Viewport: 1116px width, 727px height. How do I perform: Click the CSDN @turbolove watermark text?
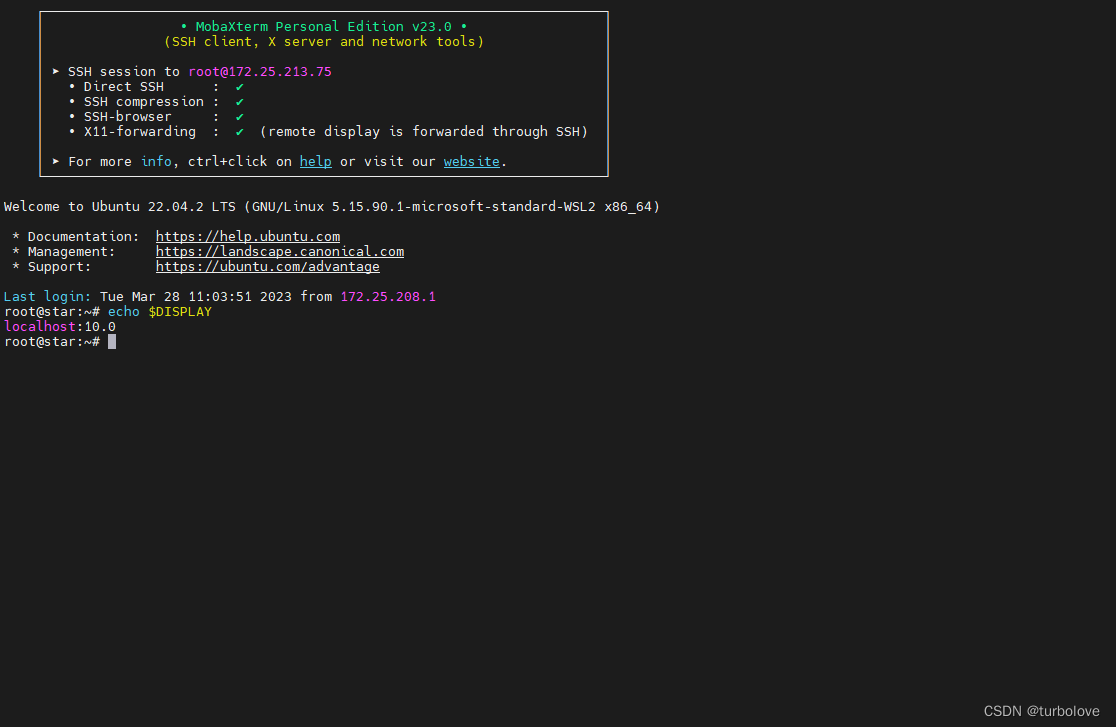point(1041,710)
